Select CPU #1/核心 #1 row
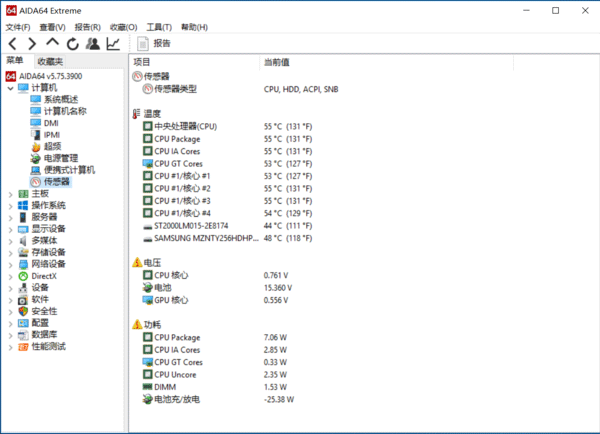The height and width of the screenshot is (434, 600). (227, 176)
